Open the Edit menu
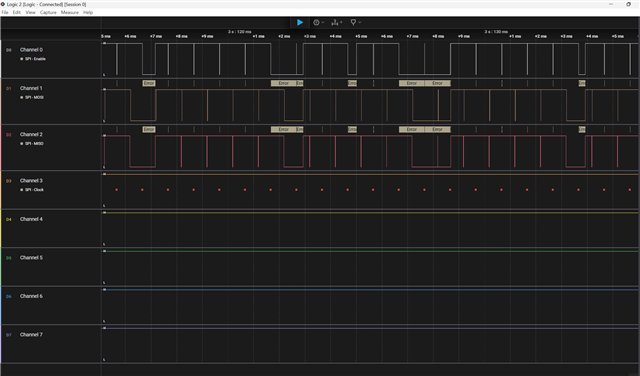 coord(16,12)
